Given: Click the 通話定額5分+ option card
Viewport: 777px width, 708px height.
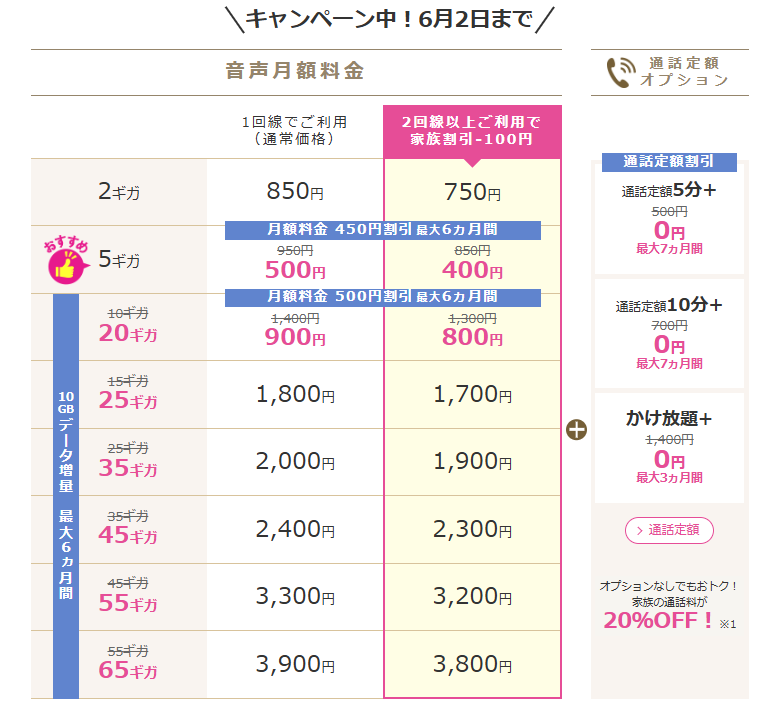Looking at the screenshot, I should (669, 215).
